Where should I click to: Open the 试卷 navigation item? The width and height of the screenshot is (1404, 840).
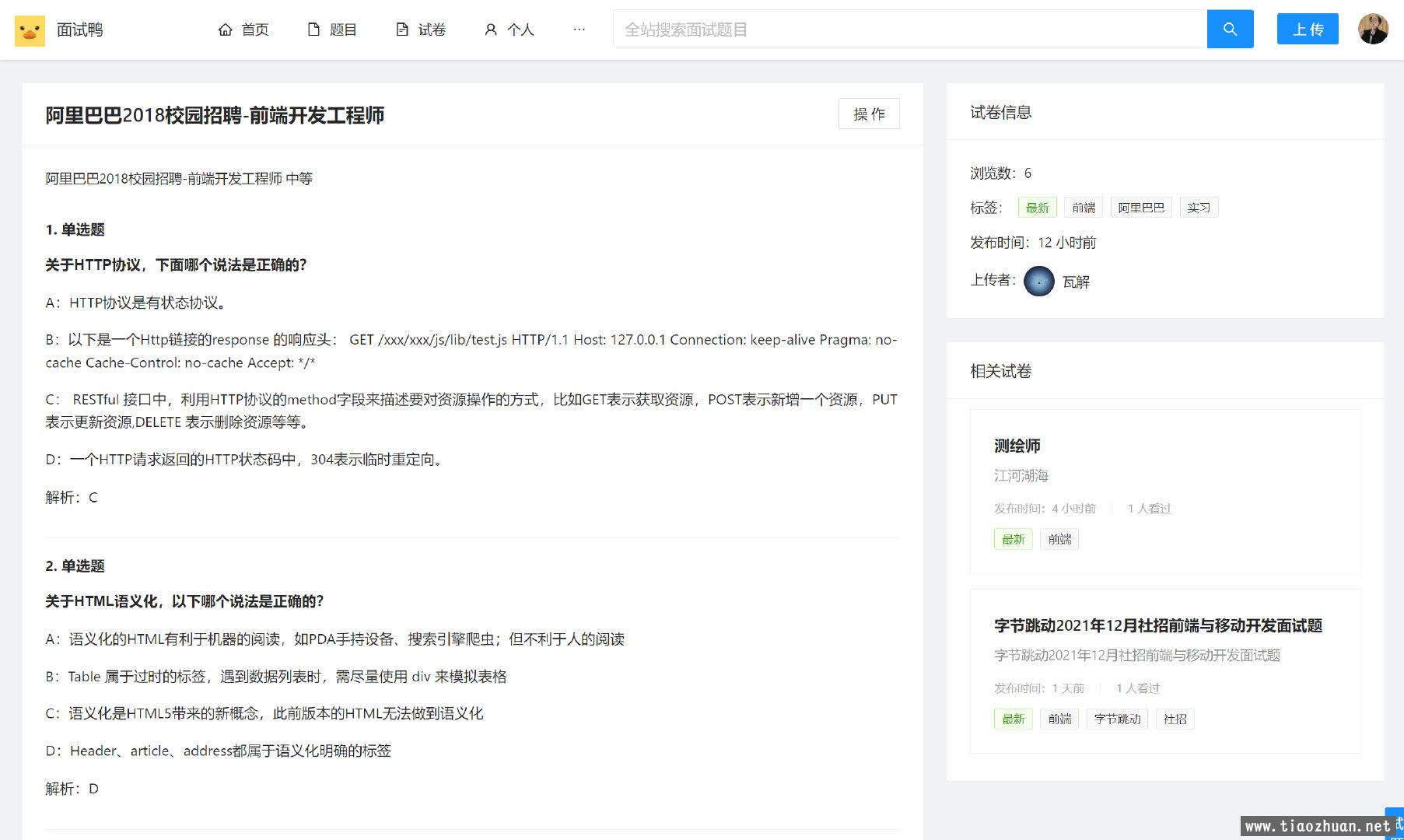421,30
